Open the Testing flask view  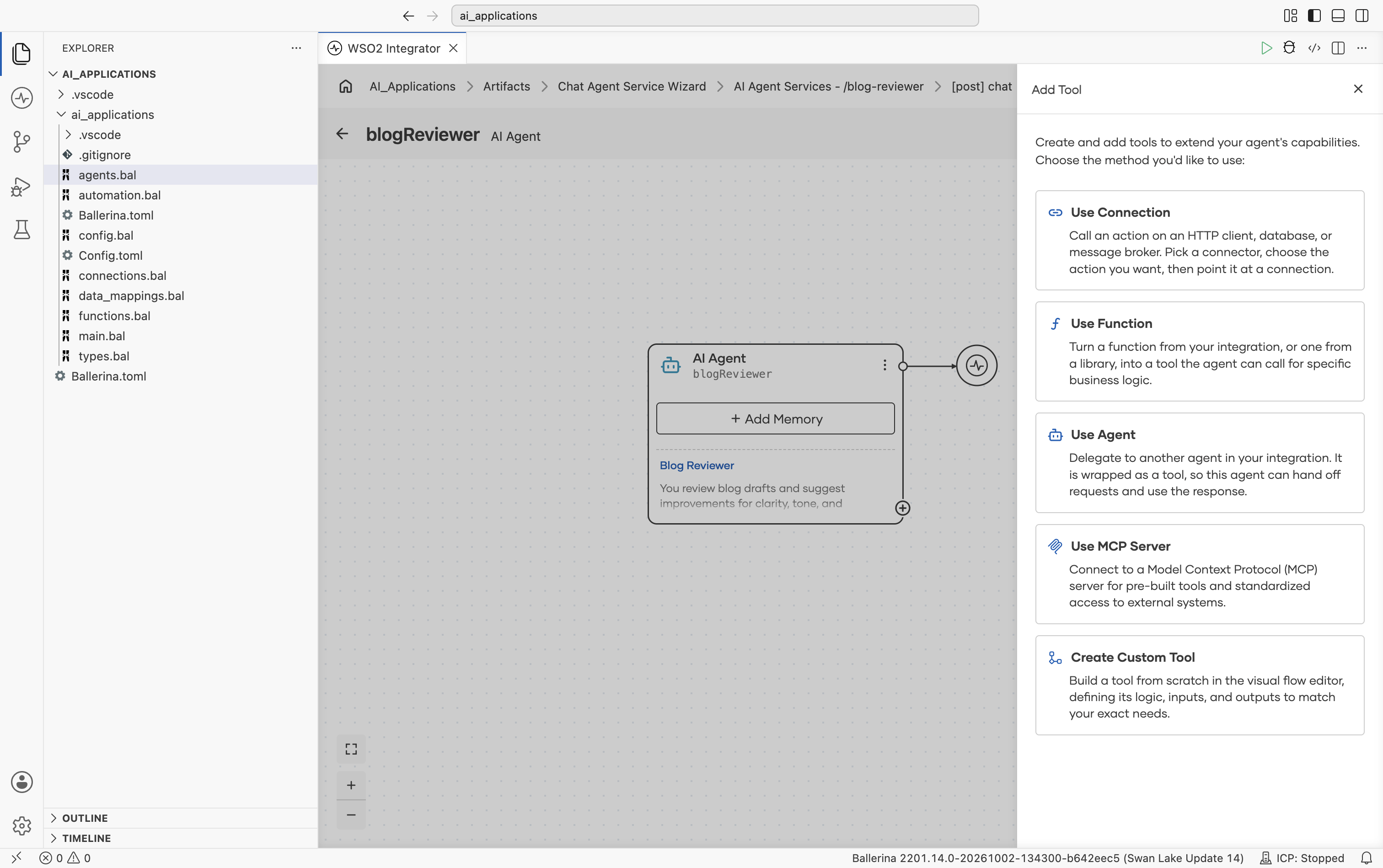(x=21, y=230)
